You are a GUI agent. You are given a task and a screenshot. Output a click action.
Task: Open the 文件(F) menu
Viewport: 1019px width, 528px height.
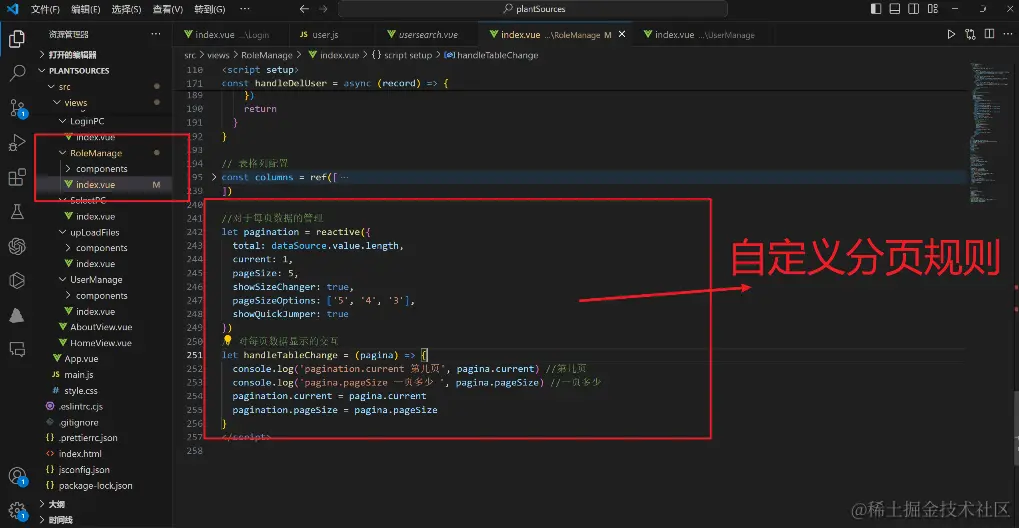point(45,9)
